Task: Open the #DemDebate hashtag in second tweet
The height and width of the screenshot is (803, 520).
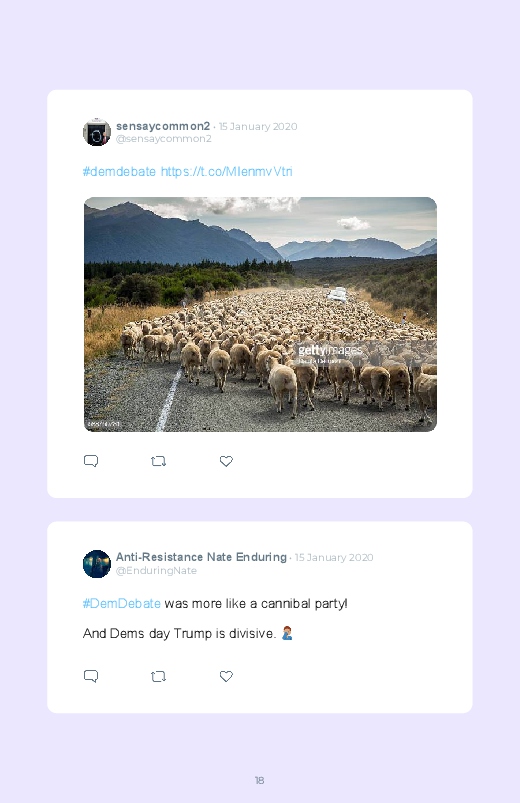Action: 122,603
